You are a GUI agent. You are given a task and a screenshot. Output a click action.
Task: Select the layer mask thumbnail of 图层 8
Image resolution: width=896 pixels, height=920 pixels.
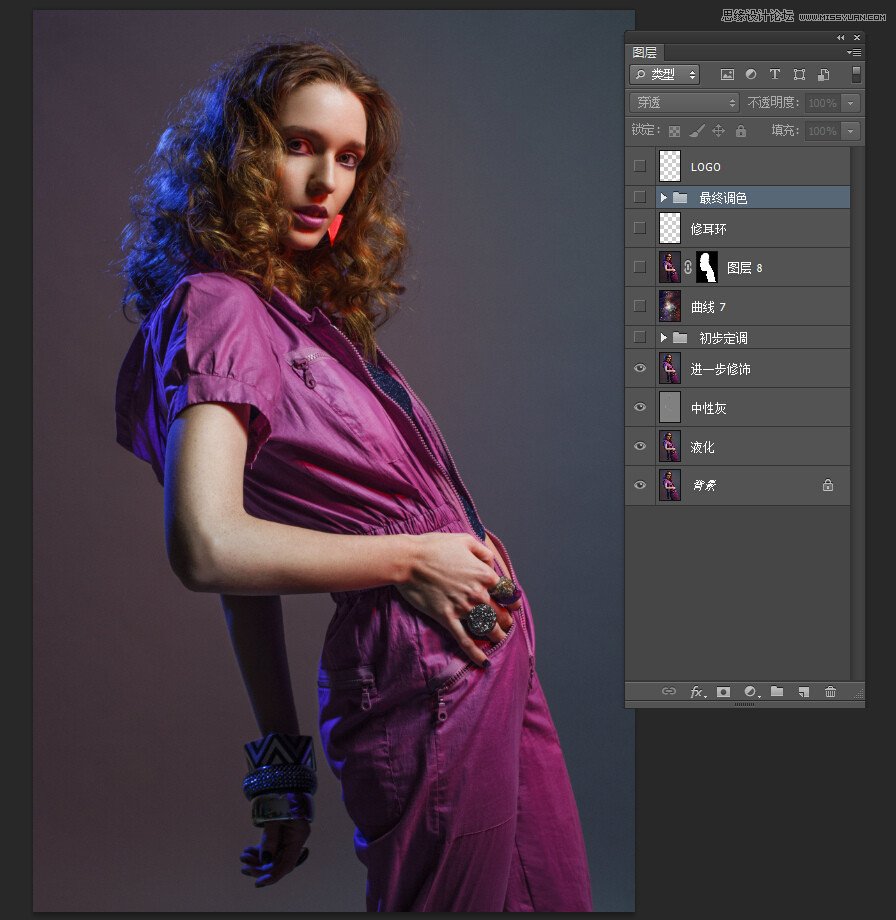coord(707,267)
